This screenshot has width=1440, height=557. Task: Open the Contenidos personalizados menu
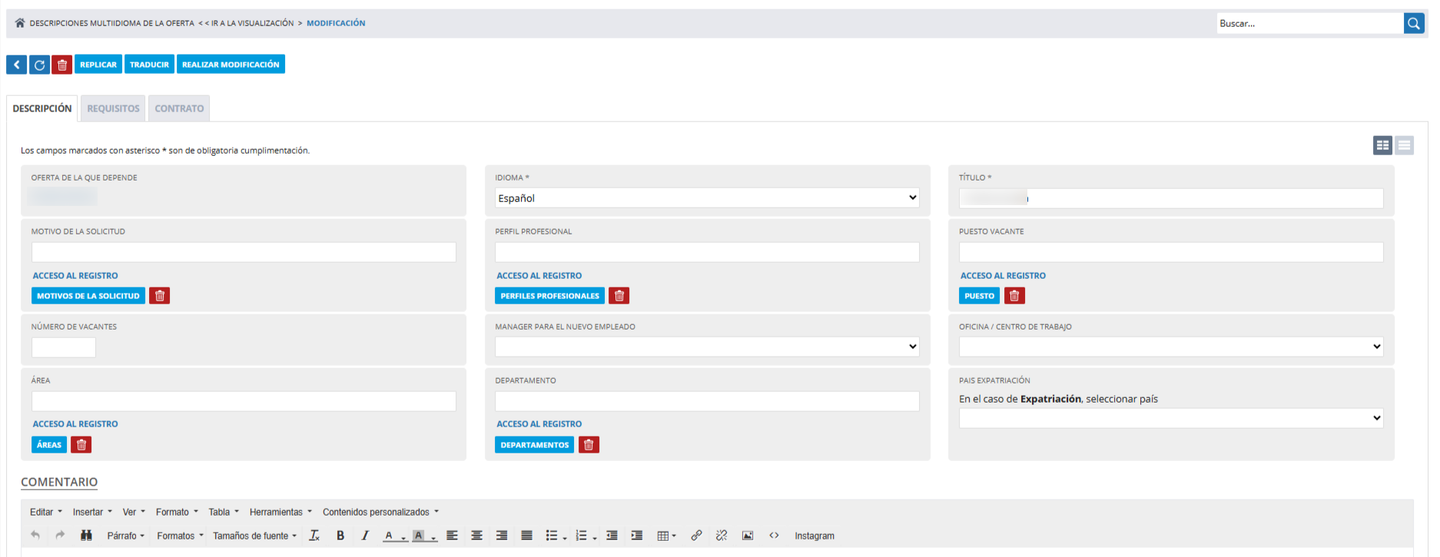coord(380,512)
